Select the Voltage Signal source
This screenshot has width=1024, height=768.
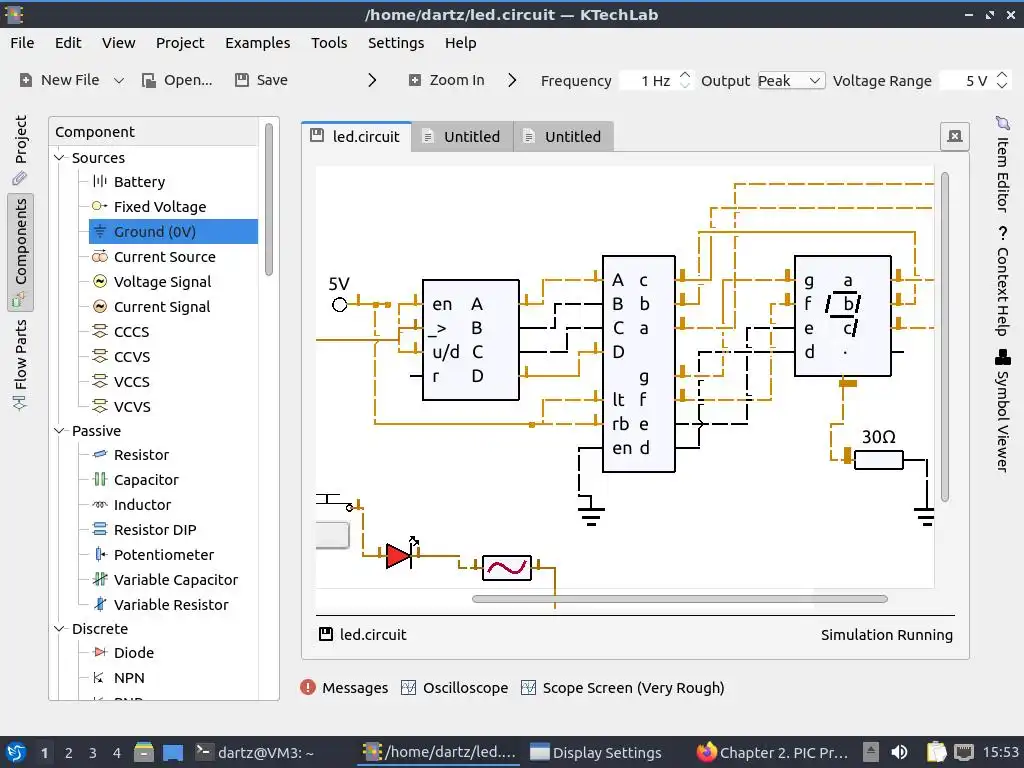point(162,281)
